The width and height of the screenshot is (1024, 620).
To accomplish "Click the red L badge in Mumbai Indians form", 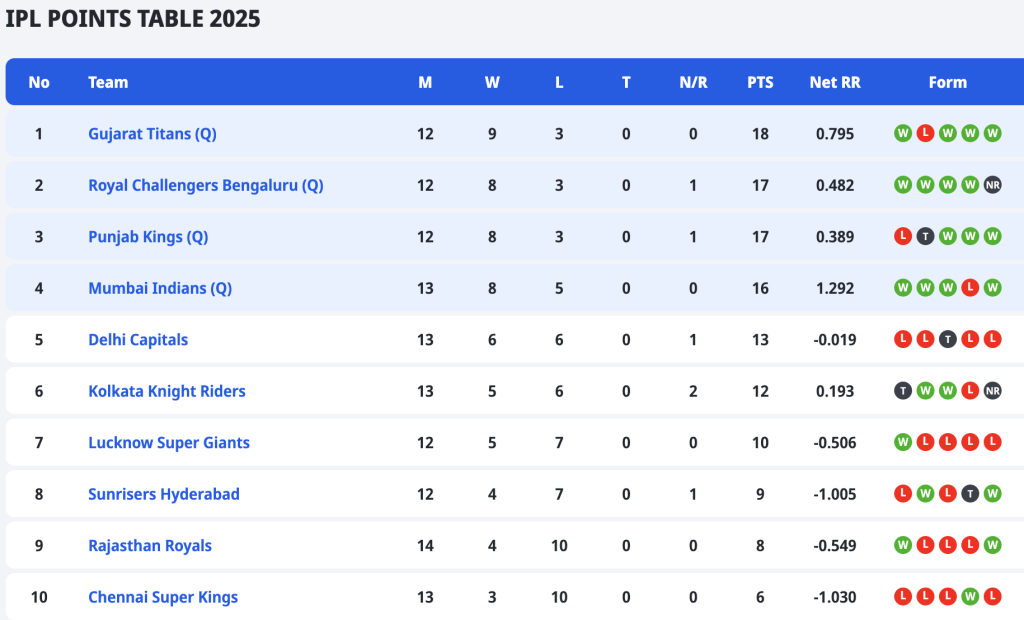I will pos(970,287).
